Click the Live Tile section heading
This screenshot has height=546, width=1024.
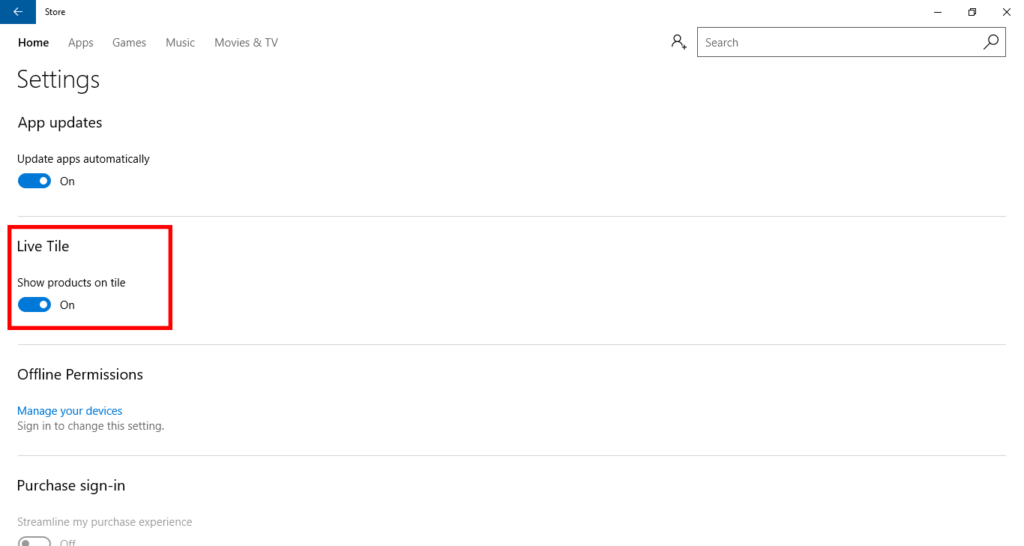tap(43, 246)
